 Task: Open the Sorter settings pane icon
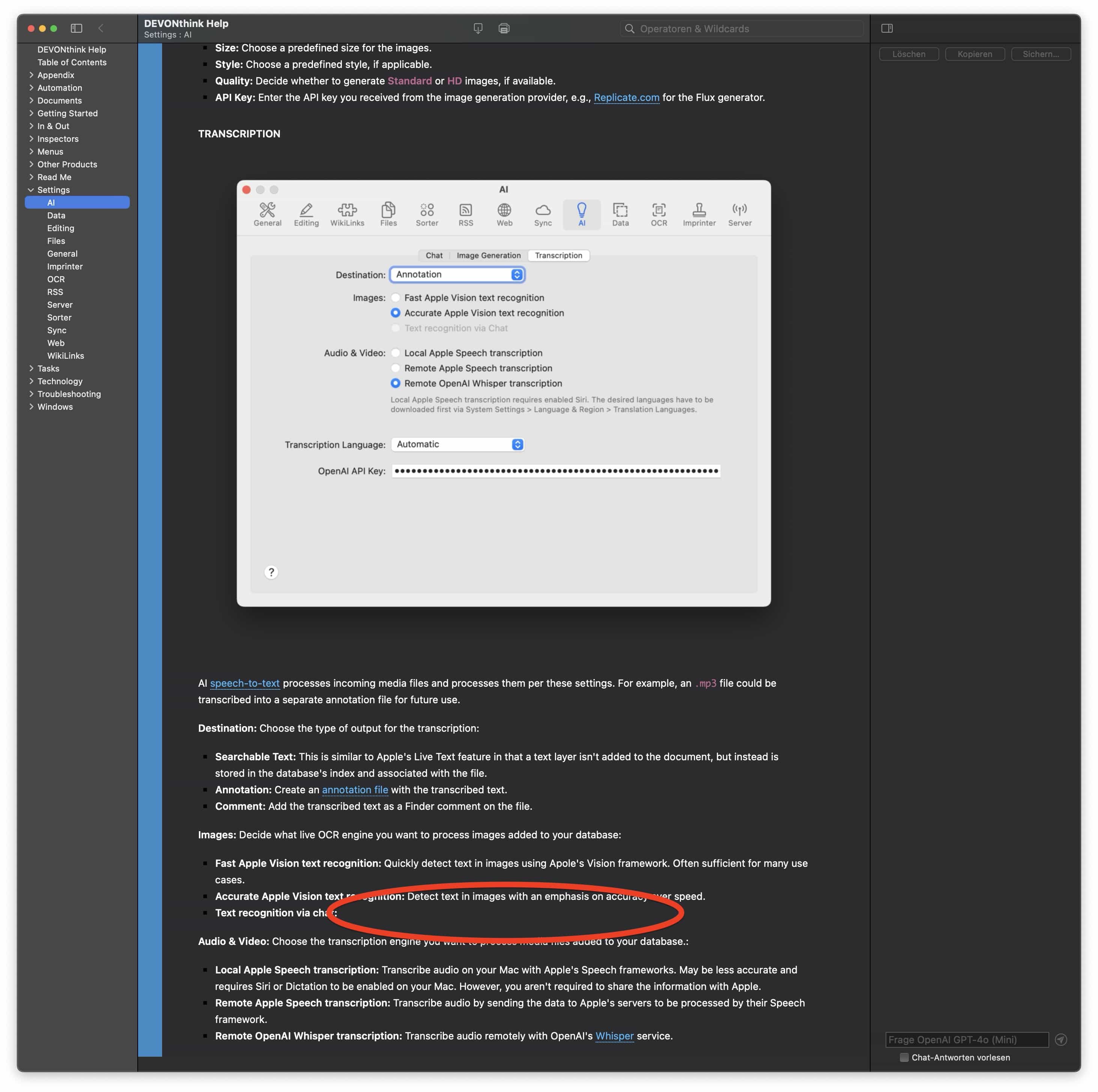coord(427,215)
